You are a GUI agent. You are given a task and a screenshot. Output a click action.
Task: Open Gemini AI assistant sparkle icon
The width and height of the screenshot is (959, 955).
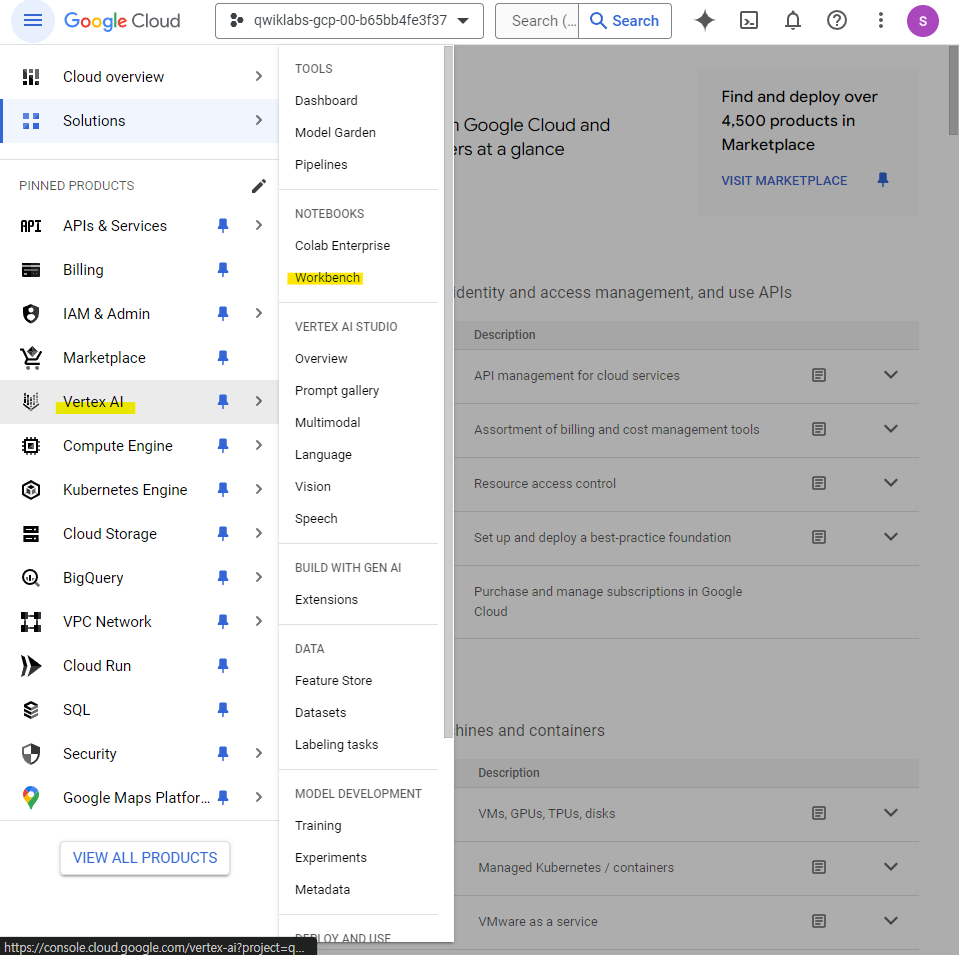705,21
